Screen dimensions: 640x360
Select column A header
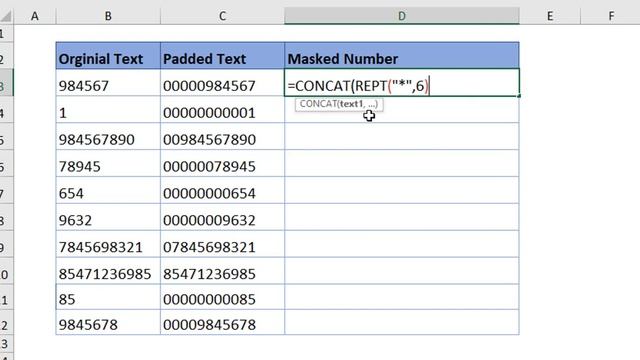point(35,16)
